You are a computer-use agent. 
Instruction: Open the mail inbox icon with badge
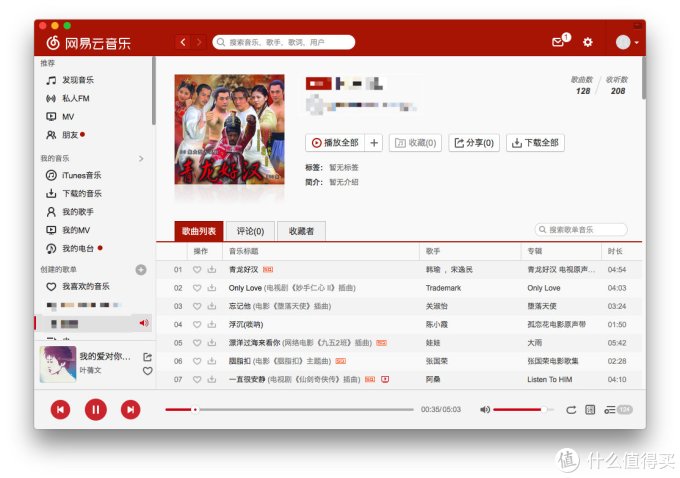(x=560, y=41)
